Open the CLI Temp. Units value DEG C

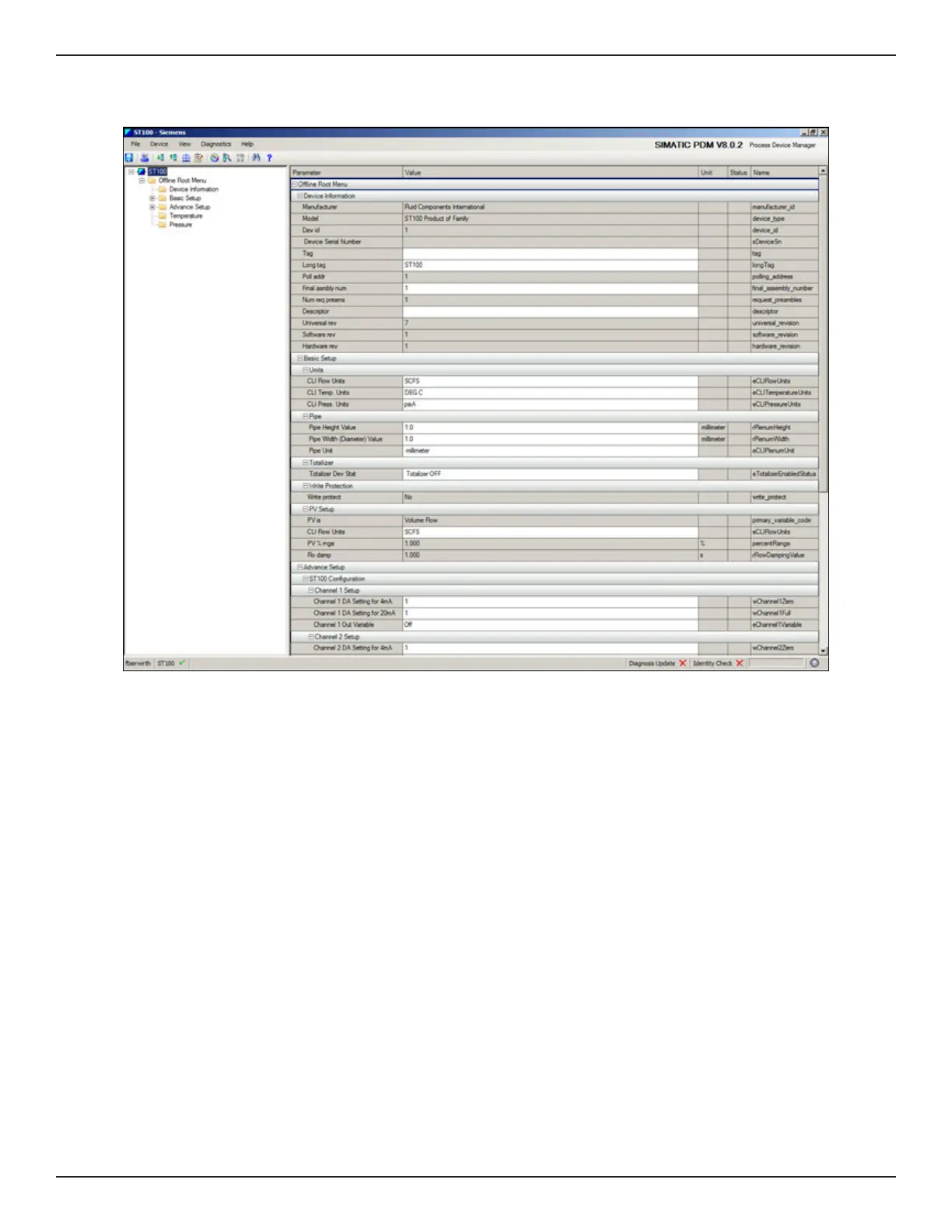[550, 393]
